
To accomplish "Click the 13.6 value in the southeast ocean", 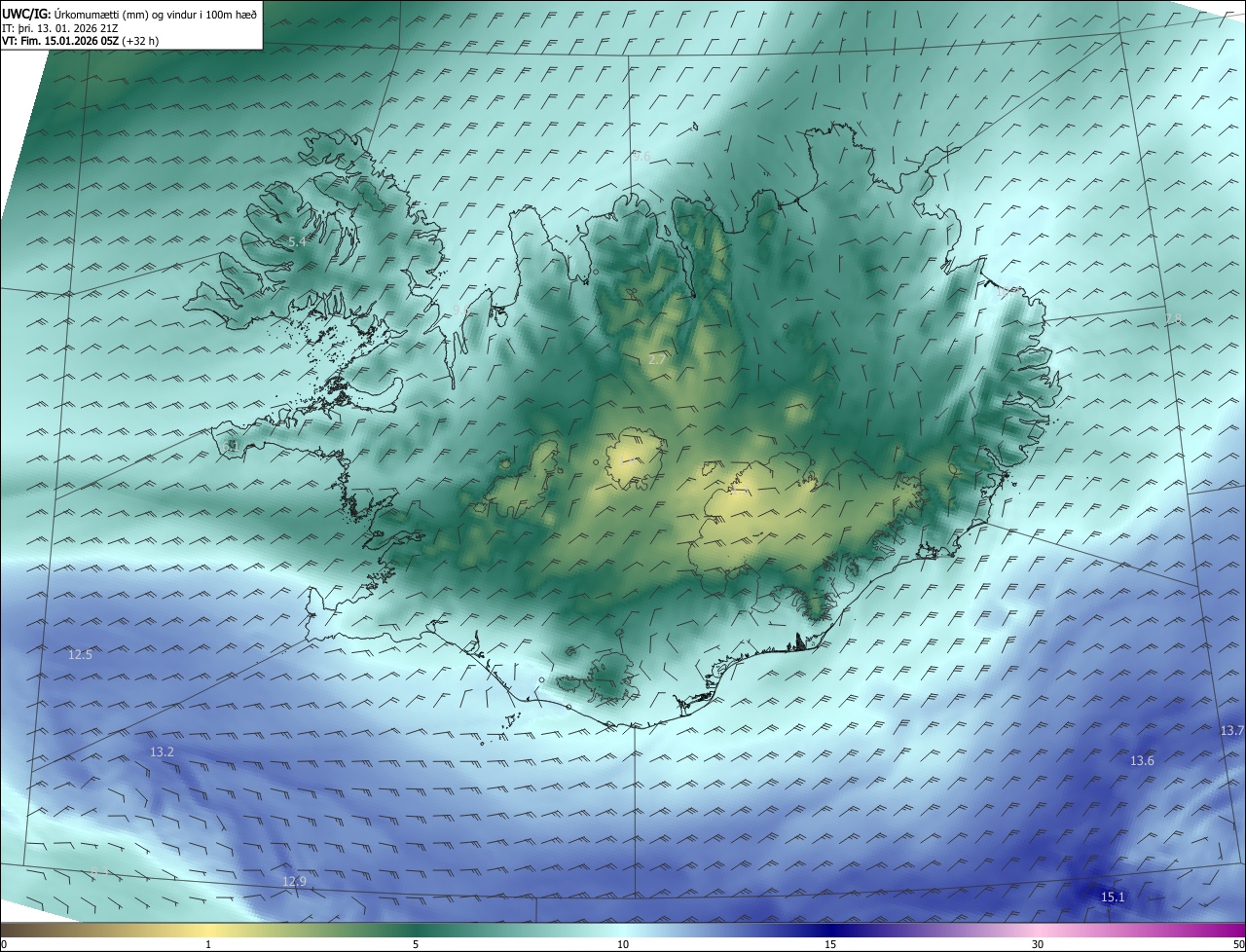I will tap(1142, 760).
